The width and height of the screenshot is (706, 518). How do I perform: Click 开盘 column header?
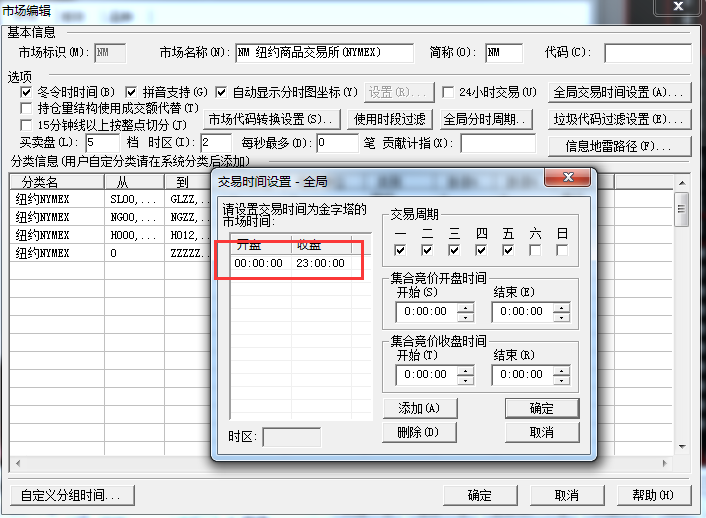[x=261, y=245]
